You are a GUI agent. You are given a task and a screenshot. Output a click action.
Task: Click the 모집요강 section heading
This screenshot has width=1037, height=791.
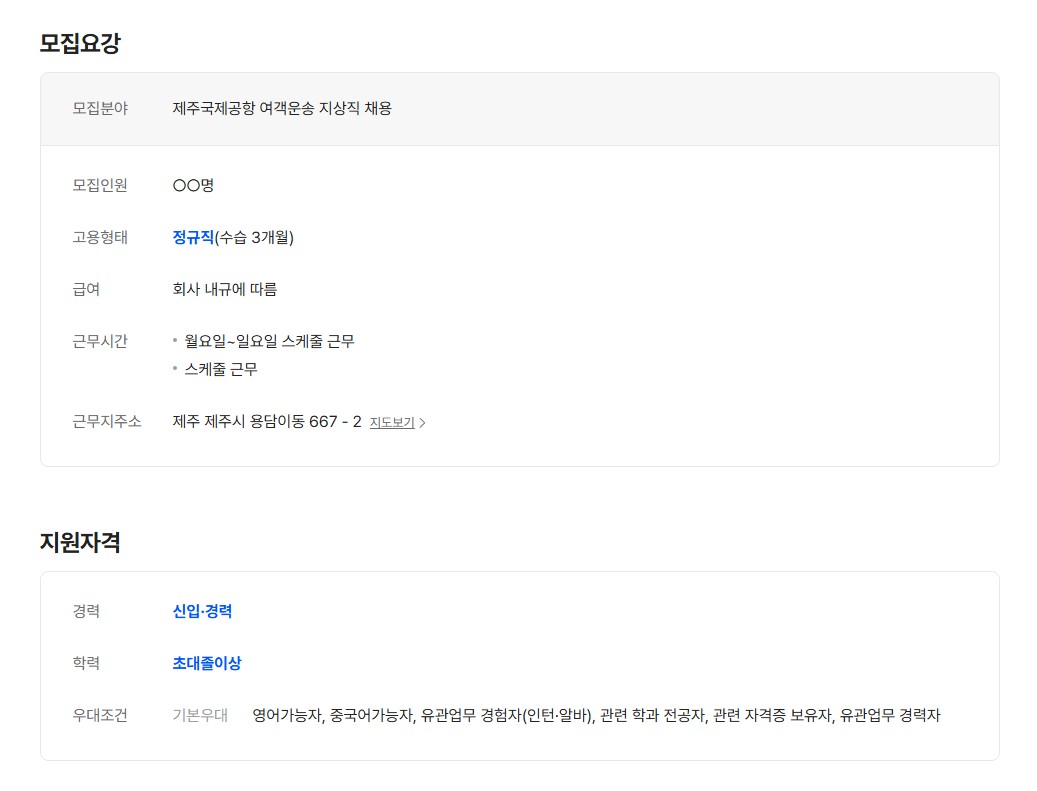(x=80, y=43)
